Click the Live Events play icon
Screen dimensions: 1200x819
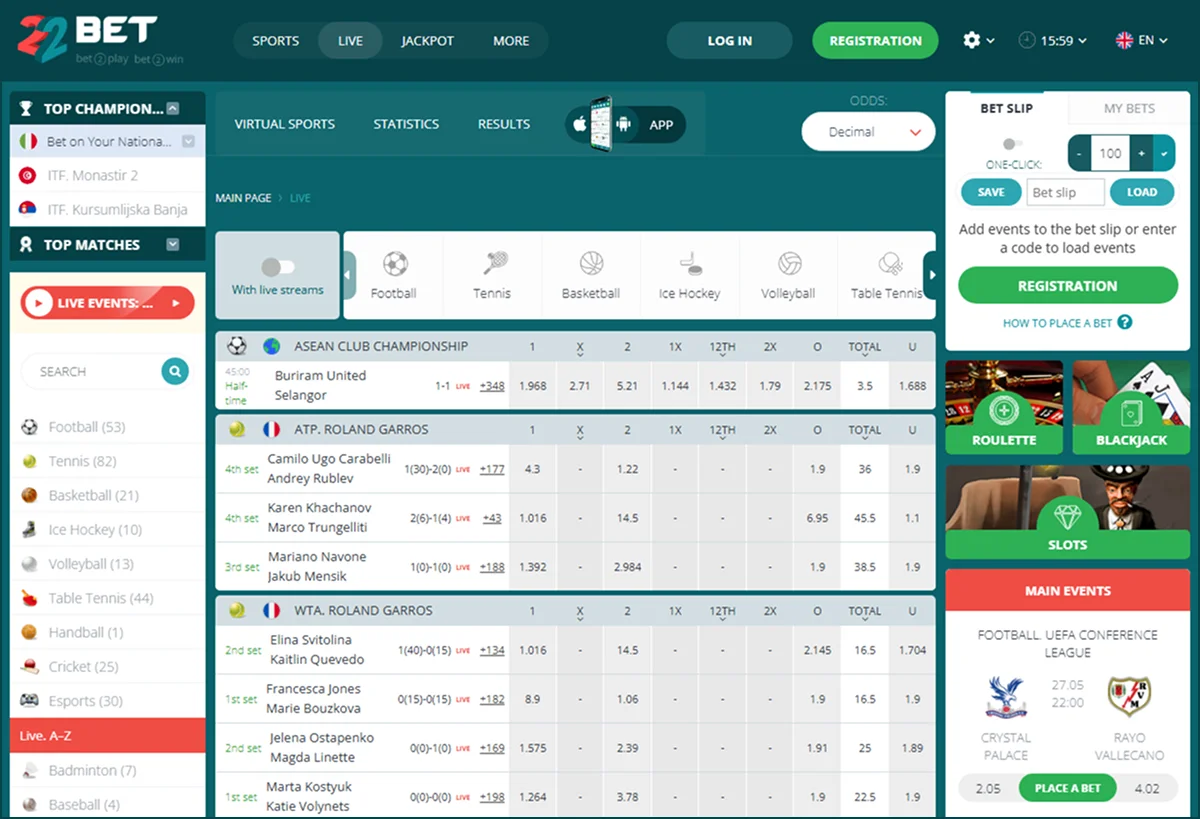pyautogui.click(x=39, y=303)
